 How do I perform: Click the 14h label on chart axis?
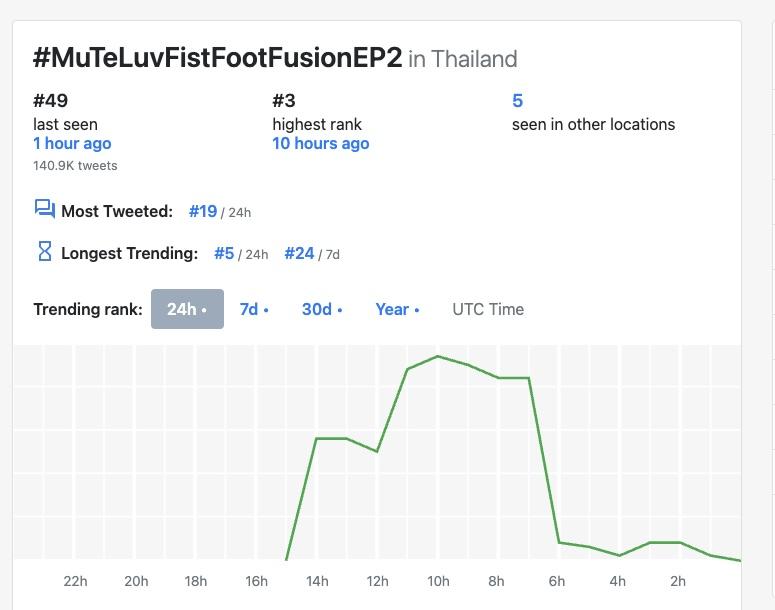[x=317, y=581]
